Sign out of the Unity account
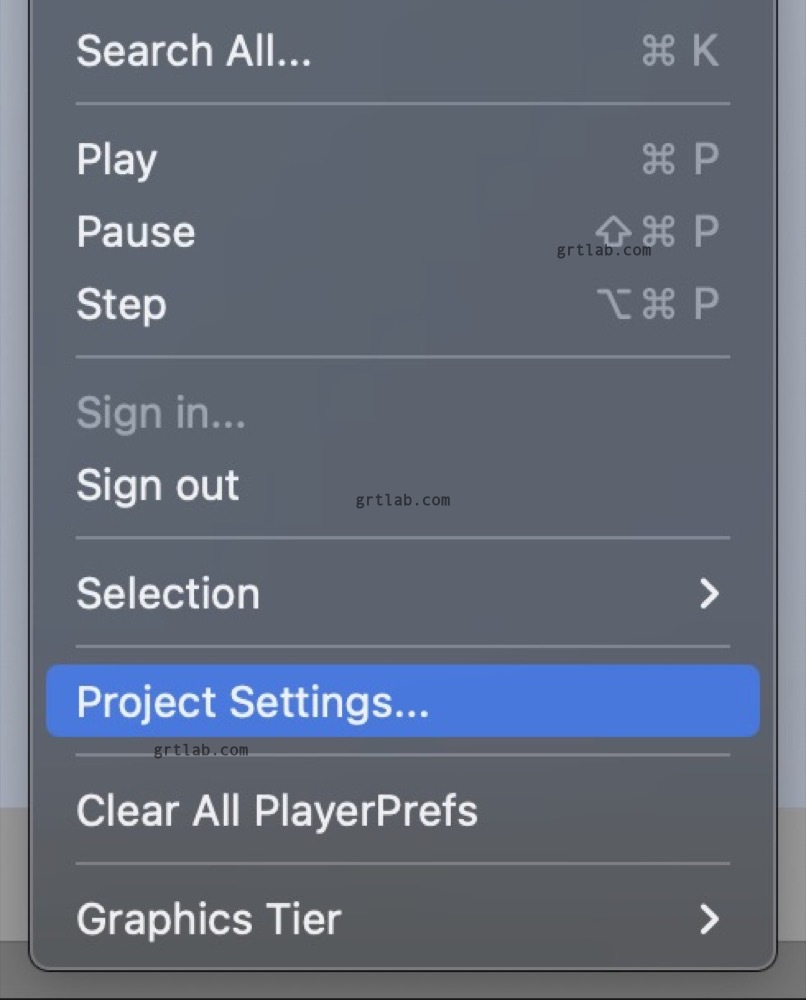Screen dimensions: 806x1000 click(x=157, y=485)
